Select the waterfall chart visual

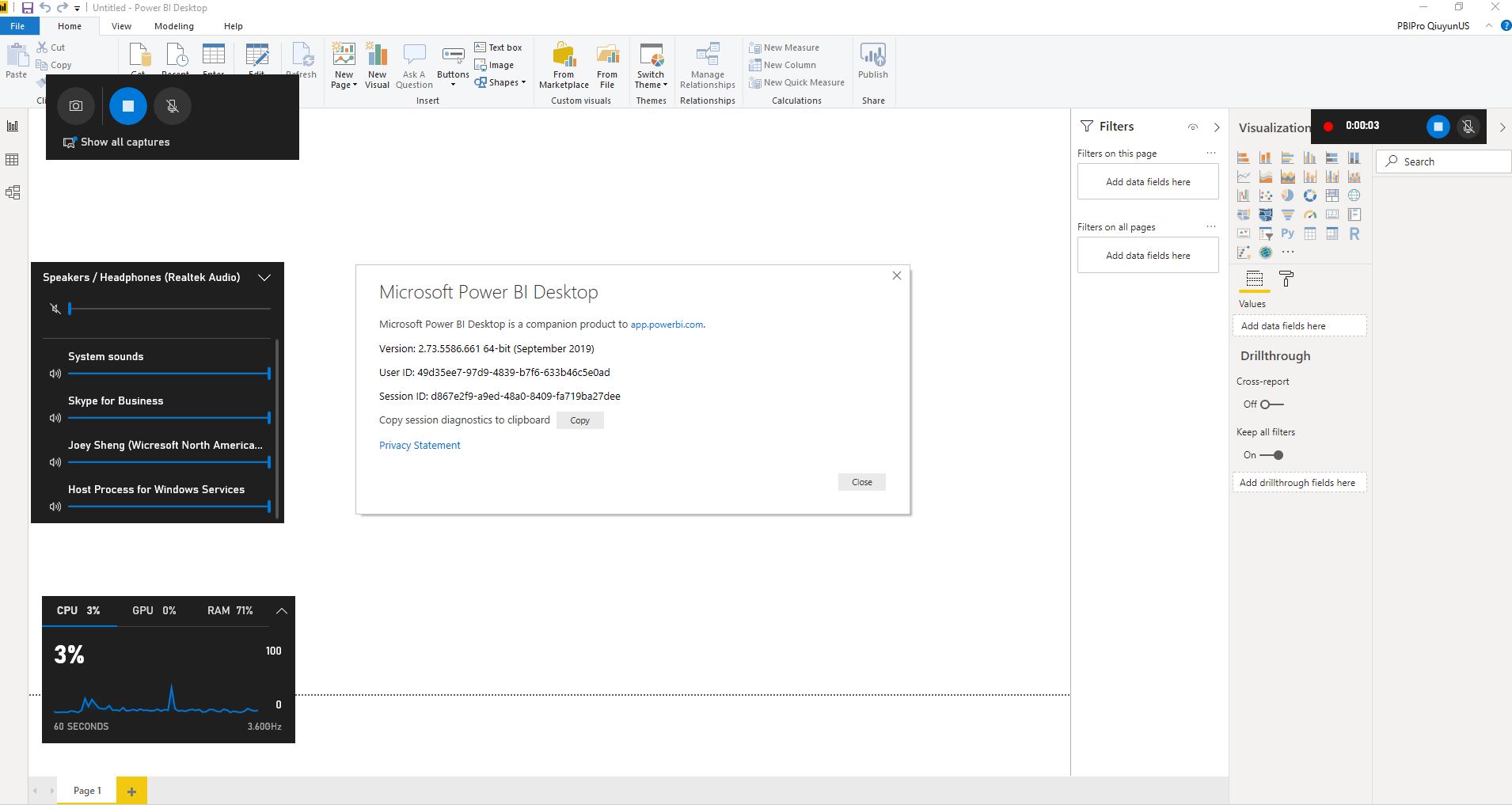(1244, 196)
